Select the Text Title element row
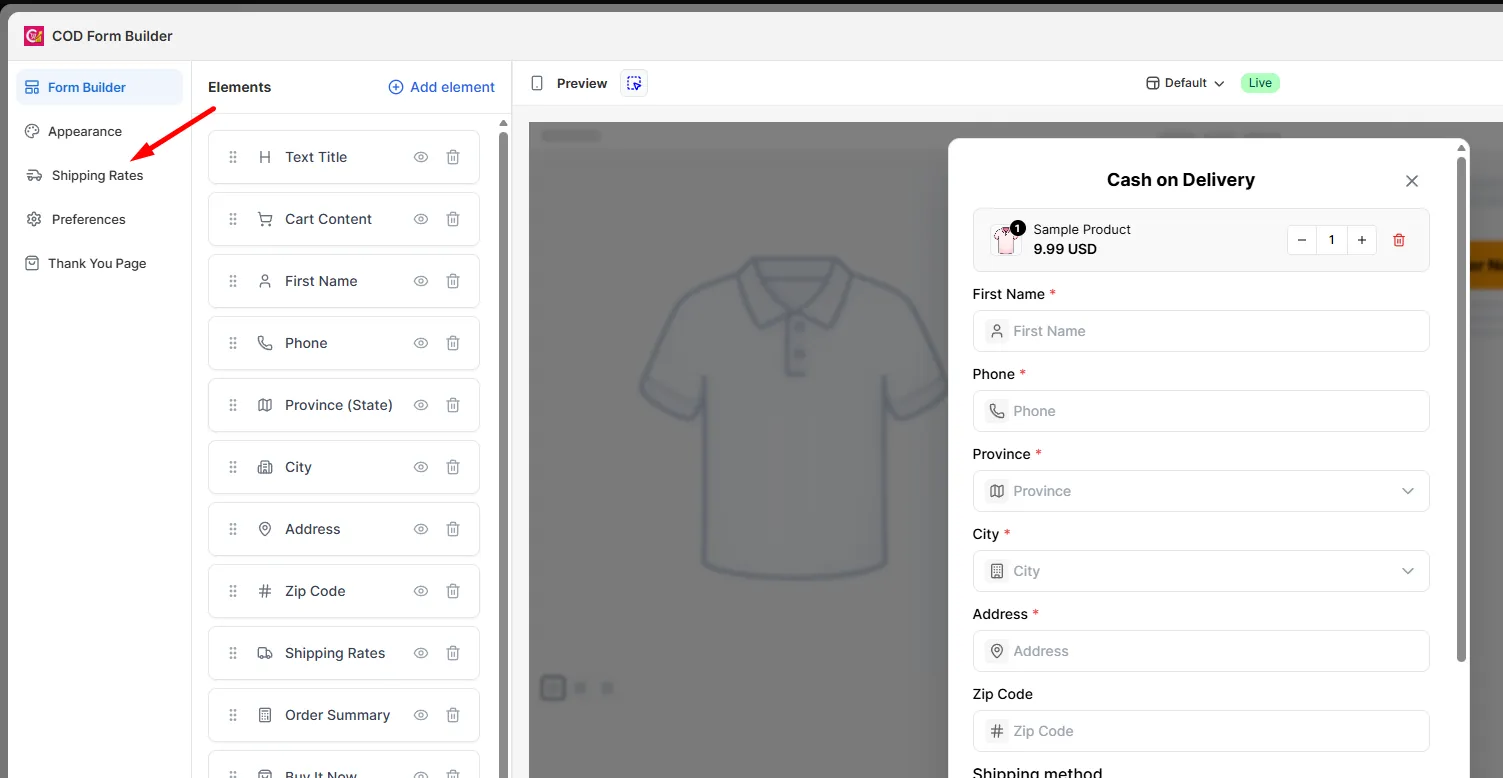This screenshot has width=1503, height=778. (x=344, y=157)
